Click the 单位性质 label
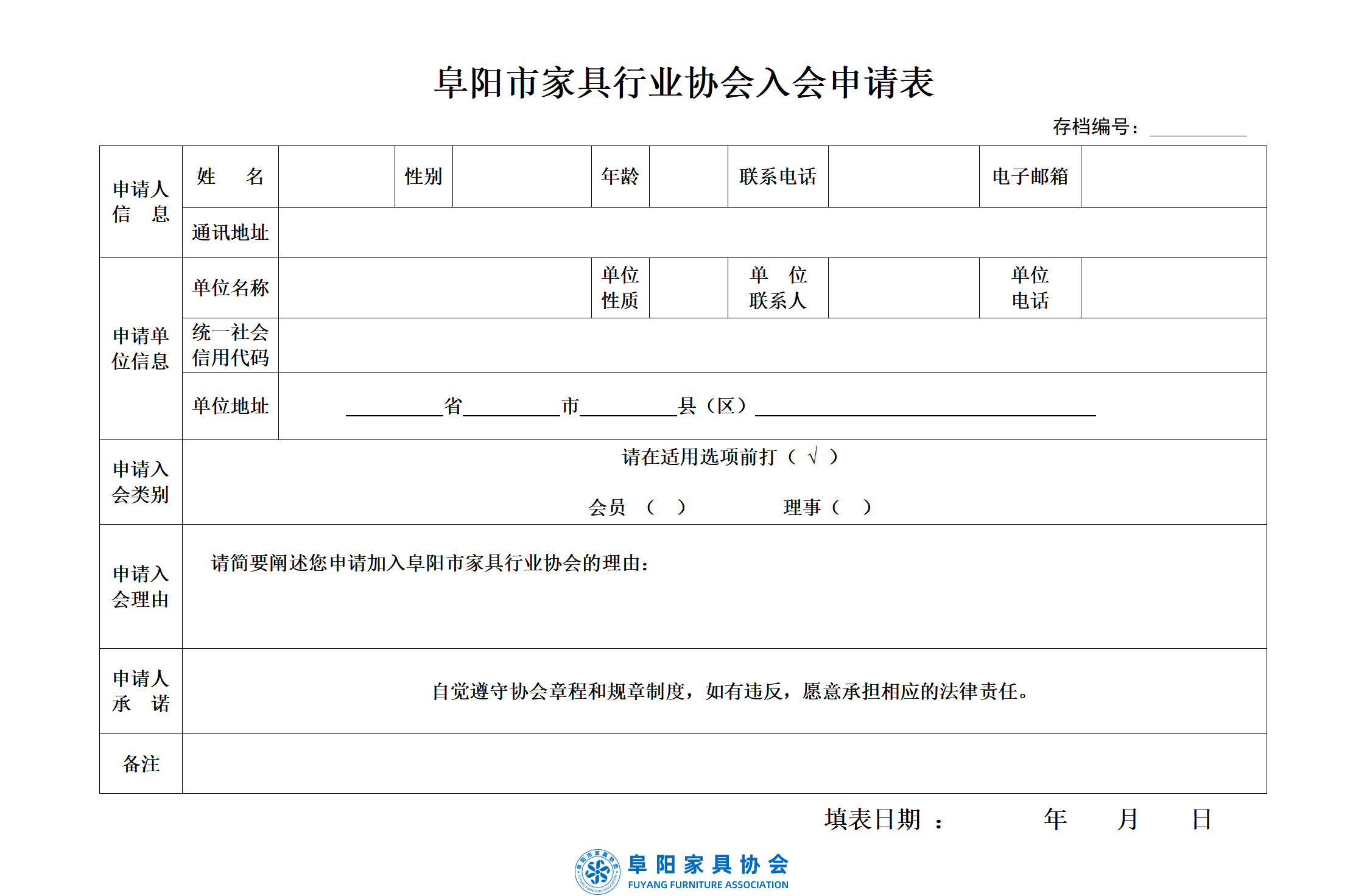This screenshot has height=896, width=1367. point(620,288)
